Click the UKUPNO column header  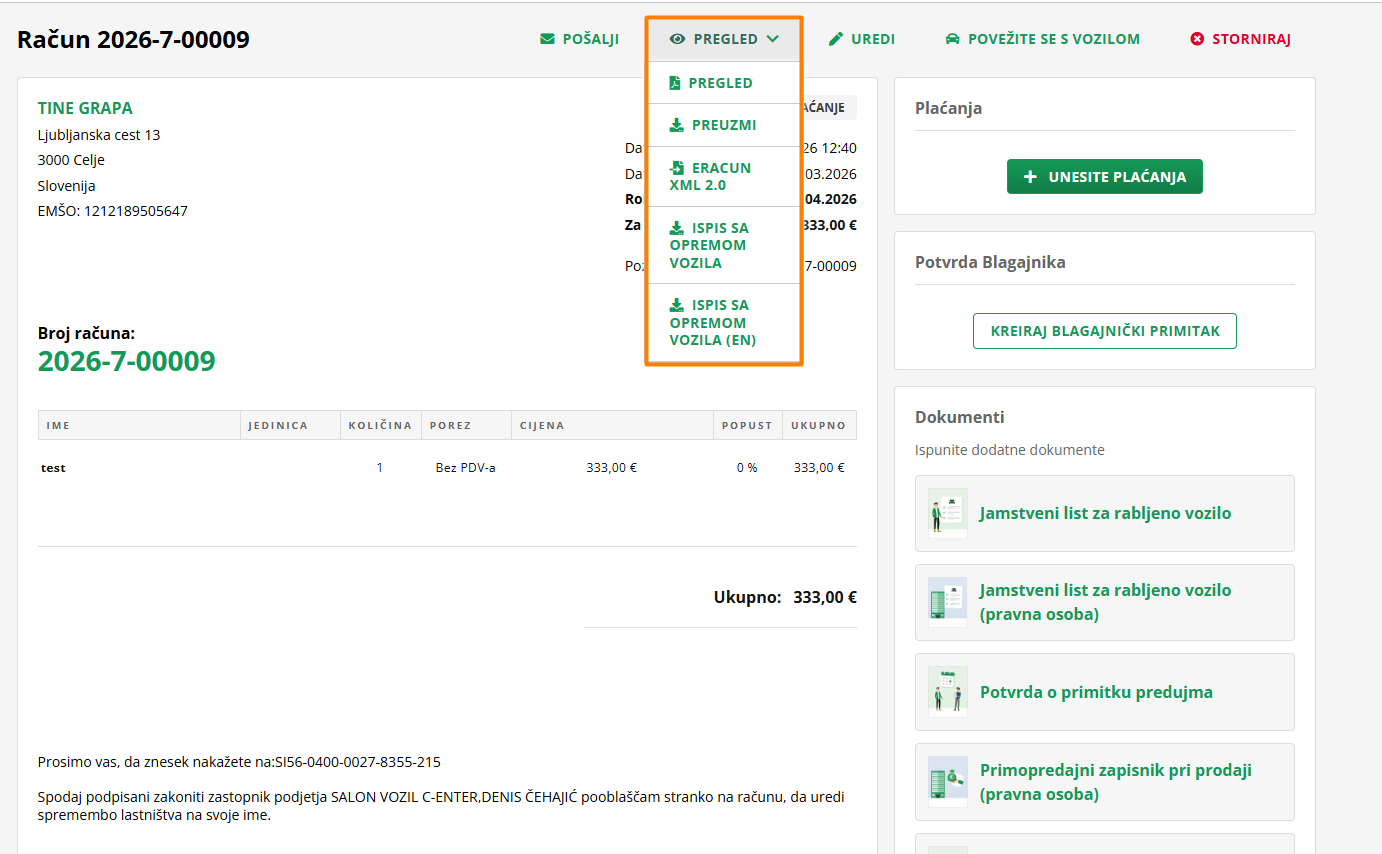coord(818,425)
